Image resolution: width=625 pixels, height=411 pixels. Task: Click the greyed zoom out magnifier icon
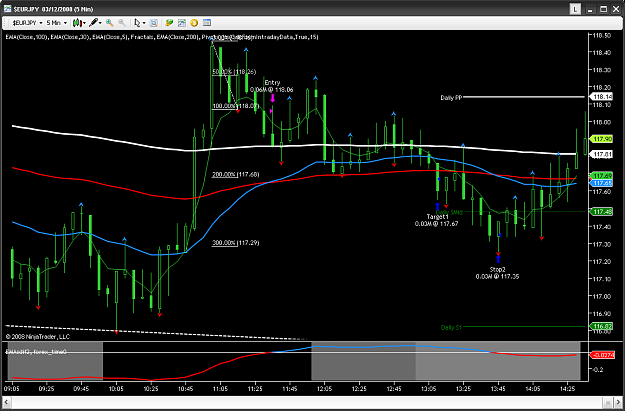(x=122, y=23)
